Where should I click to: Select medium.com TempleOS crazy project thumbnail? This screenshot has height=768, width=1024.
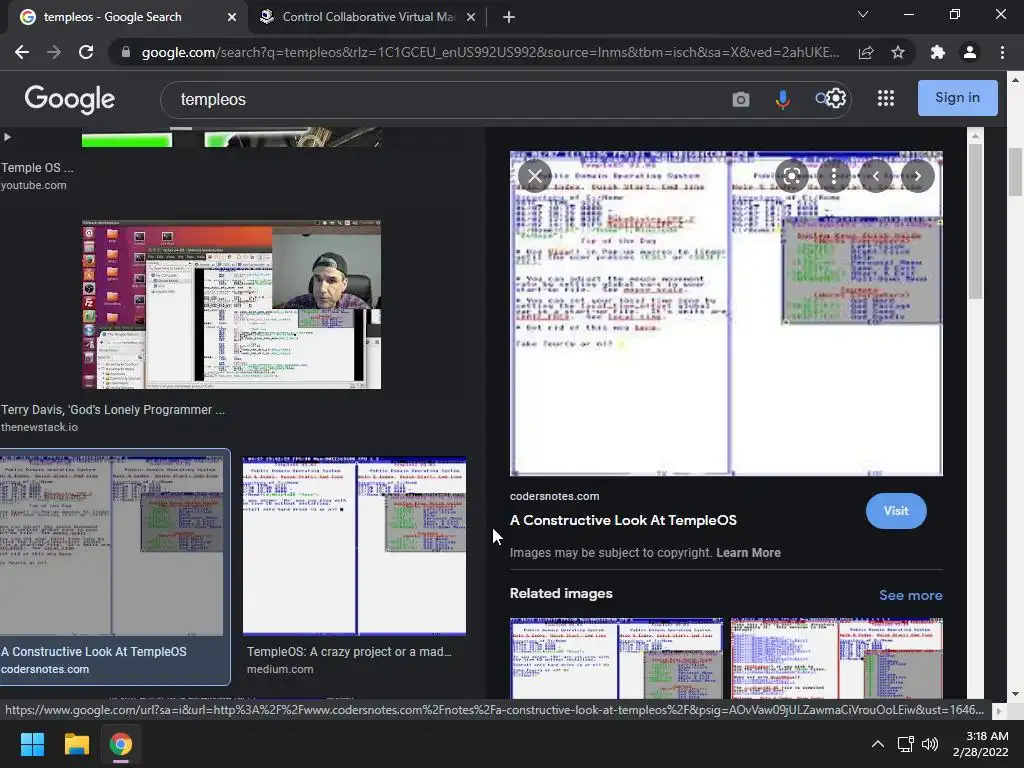(354, 545)
